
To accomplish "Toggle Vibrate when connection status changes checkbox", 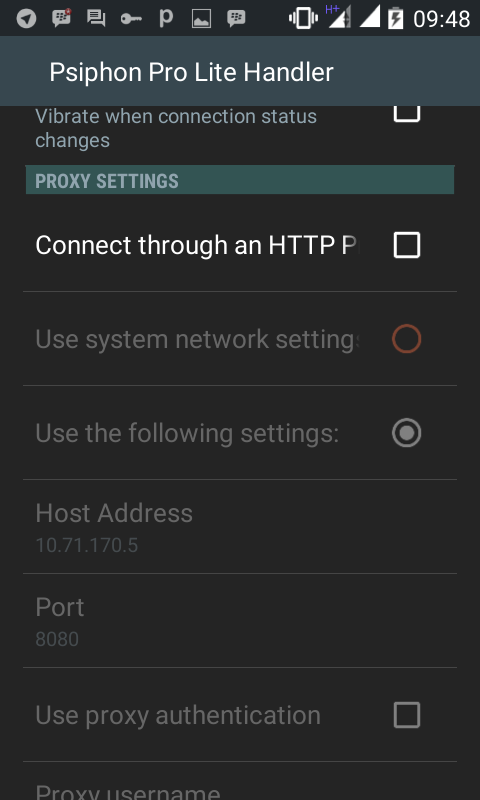I will 407,113.
